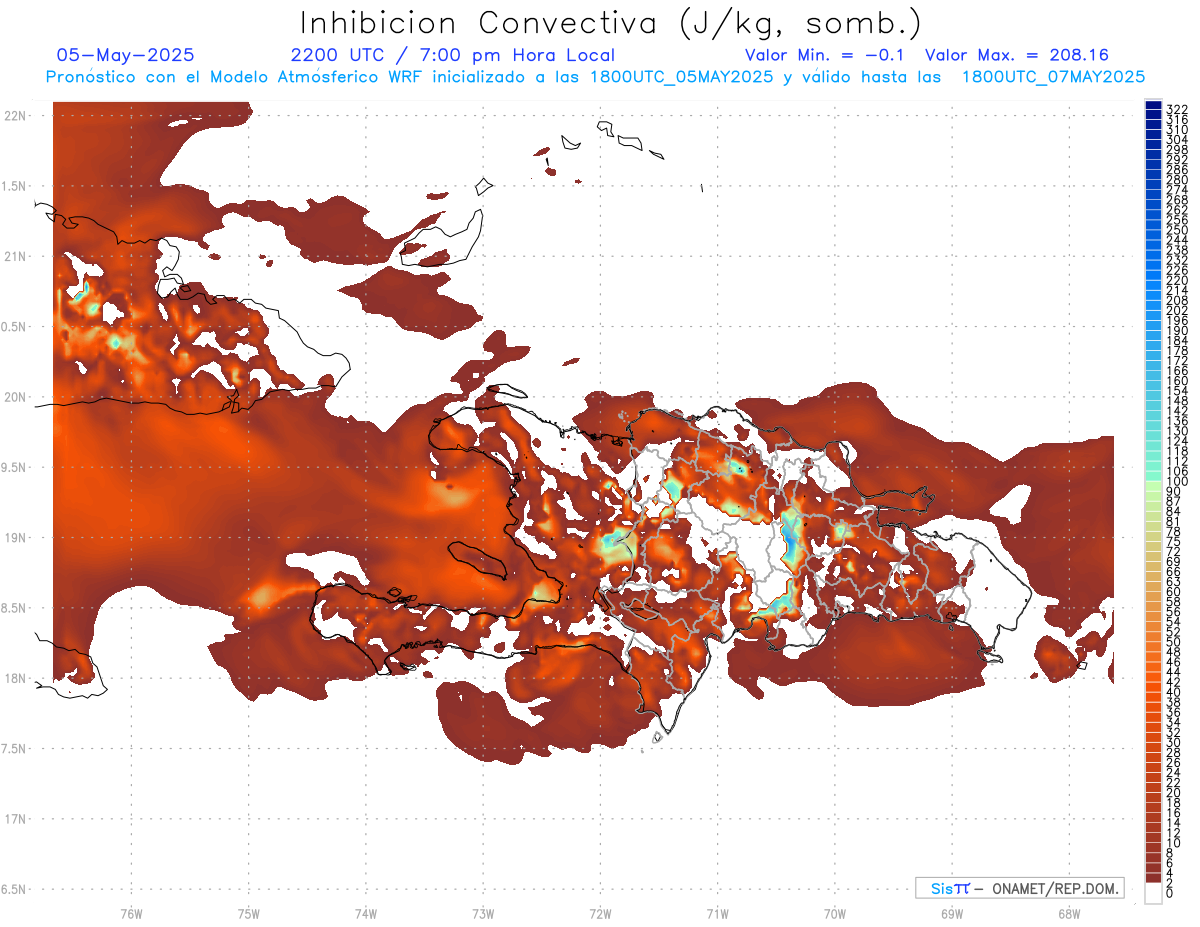The height and width of the screenshot is (927, 1200).
Task: Click the '74W' longitude label
Action: [x=366, y=913]
